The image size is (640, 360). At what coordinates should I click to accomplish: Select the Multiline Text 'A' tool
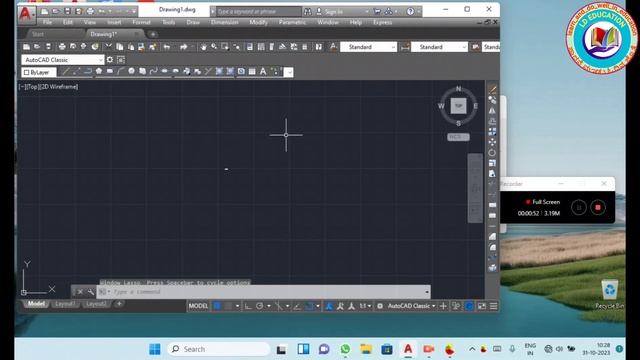(x=263, y=72)
